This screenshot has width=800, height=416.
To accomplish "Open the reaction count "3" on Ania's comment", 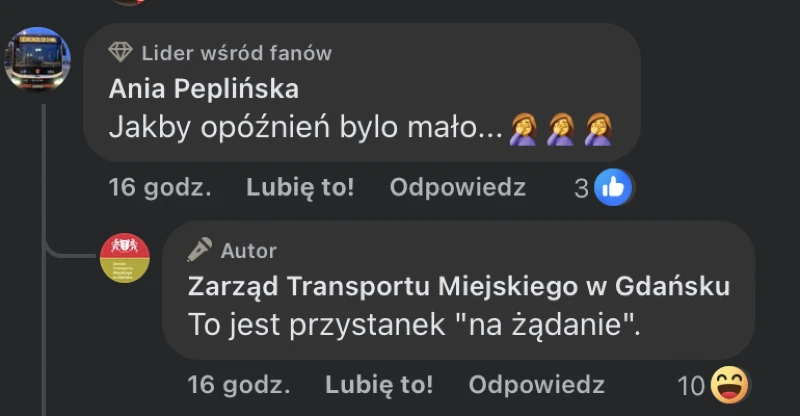I will tap(581, 188).
